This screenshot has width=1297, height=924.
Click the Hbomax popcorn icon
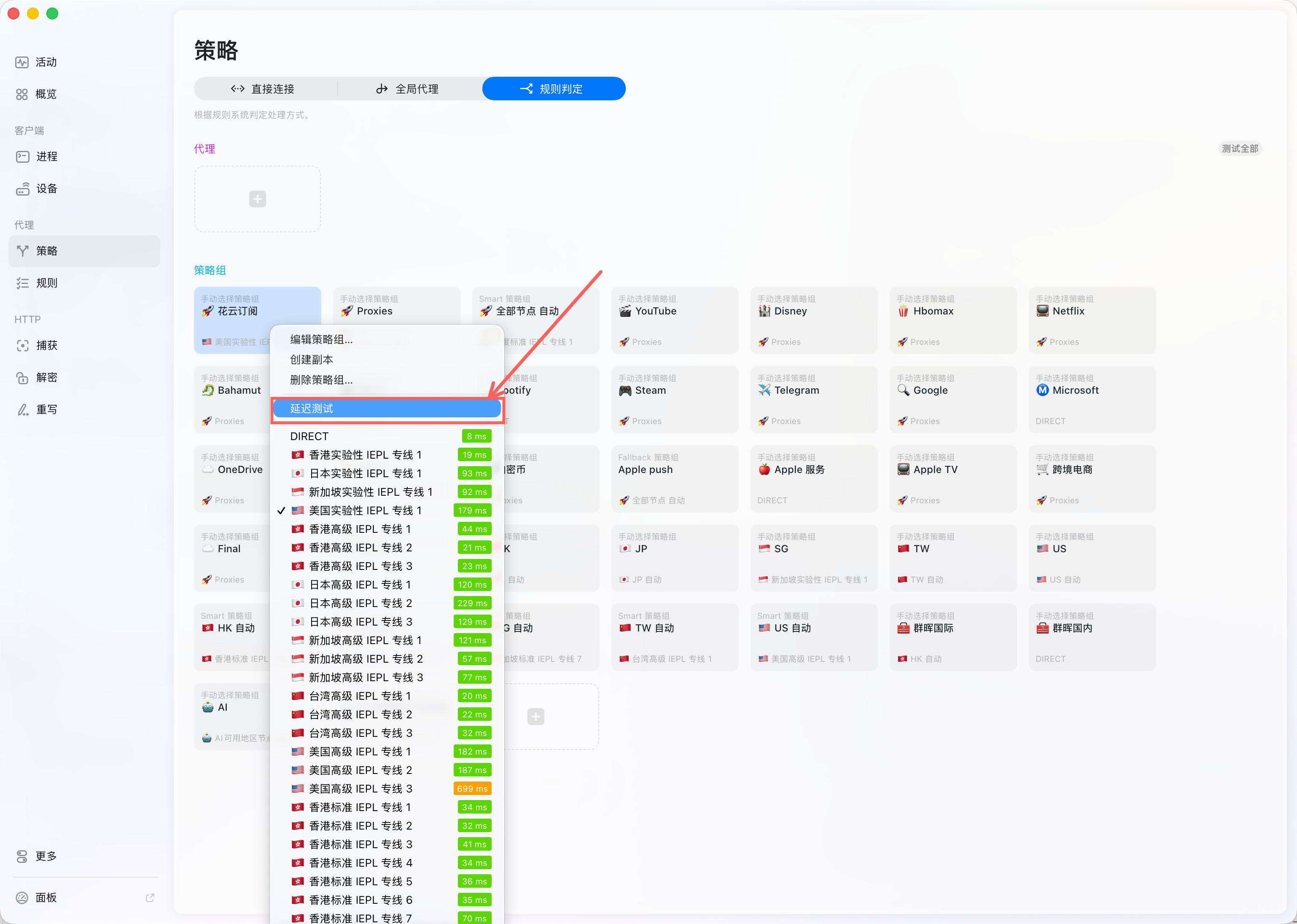tap(903, 311)
